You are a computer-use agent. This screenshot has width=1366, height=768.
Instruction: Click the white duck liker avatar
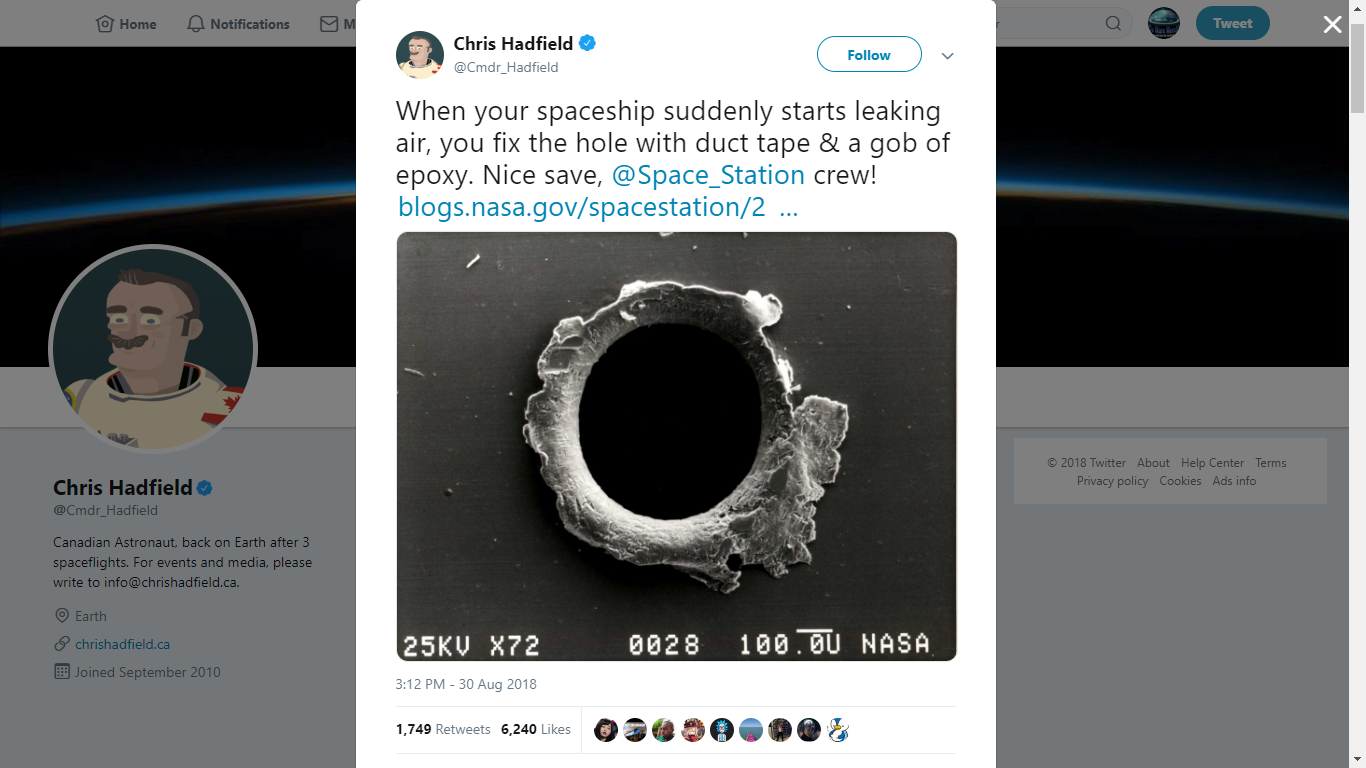838,730
